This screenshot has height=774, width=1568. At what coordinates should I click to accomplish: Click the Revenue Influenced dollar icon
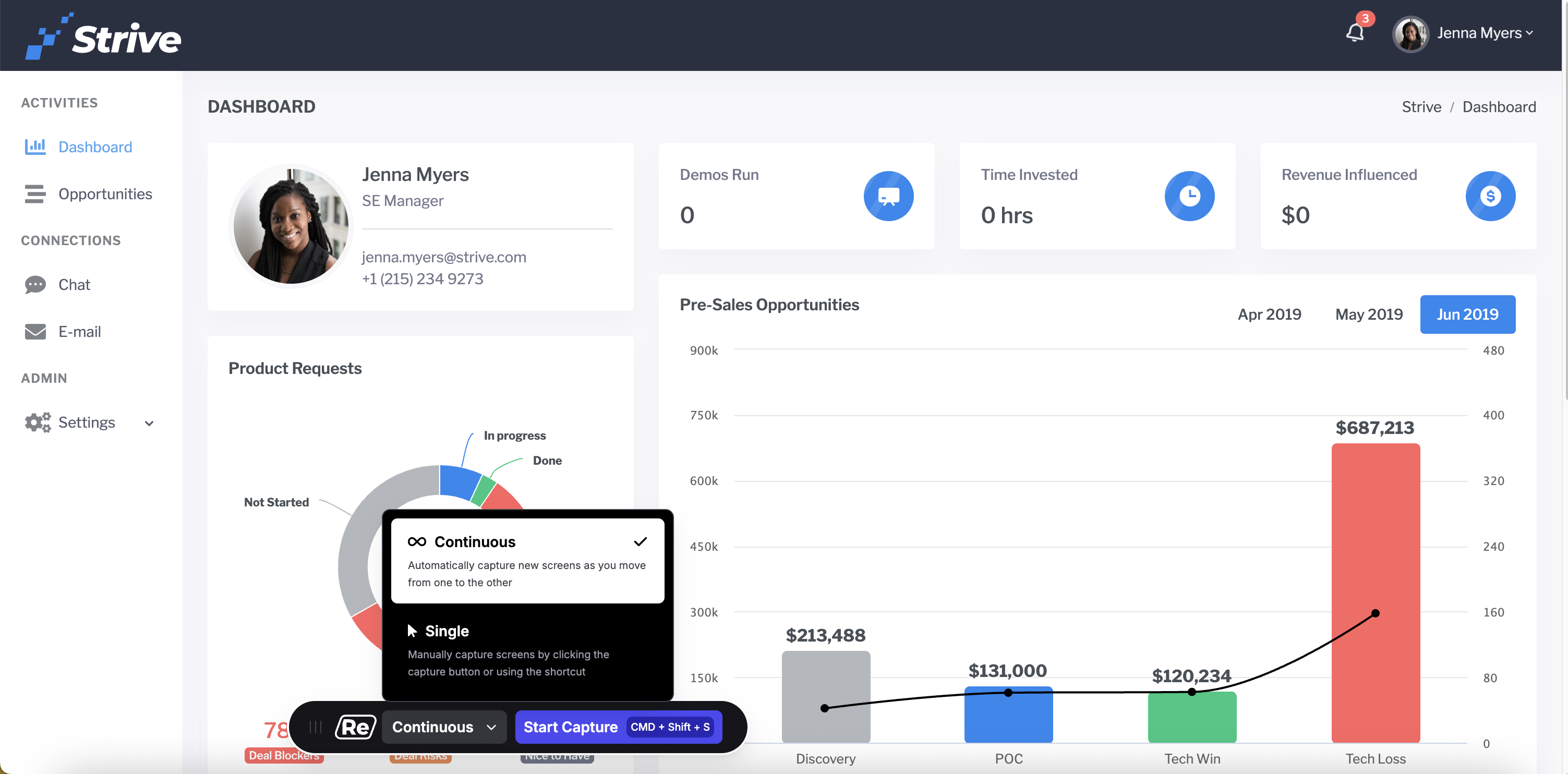[1490, 196]
